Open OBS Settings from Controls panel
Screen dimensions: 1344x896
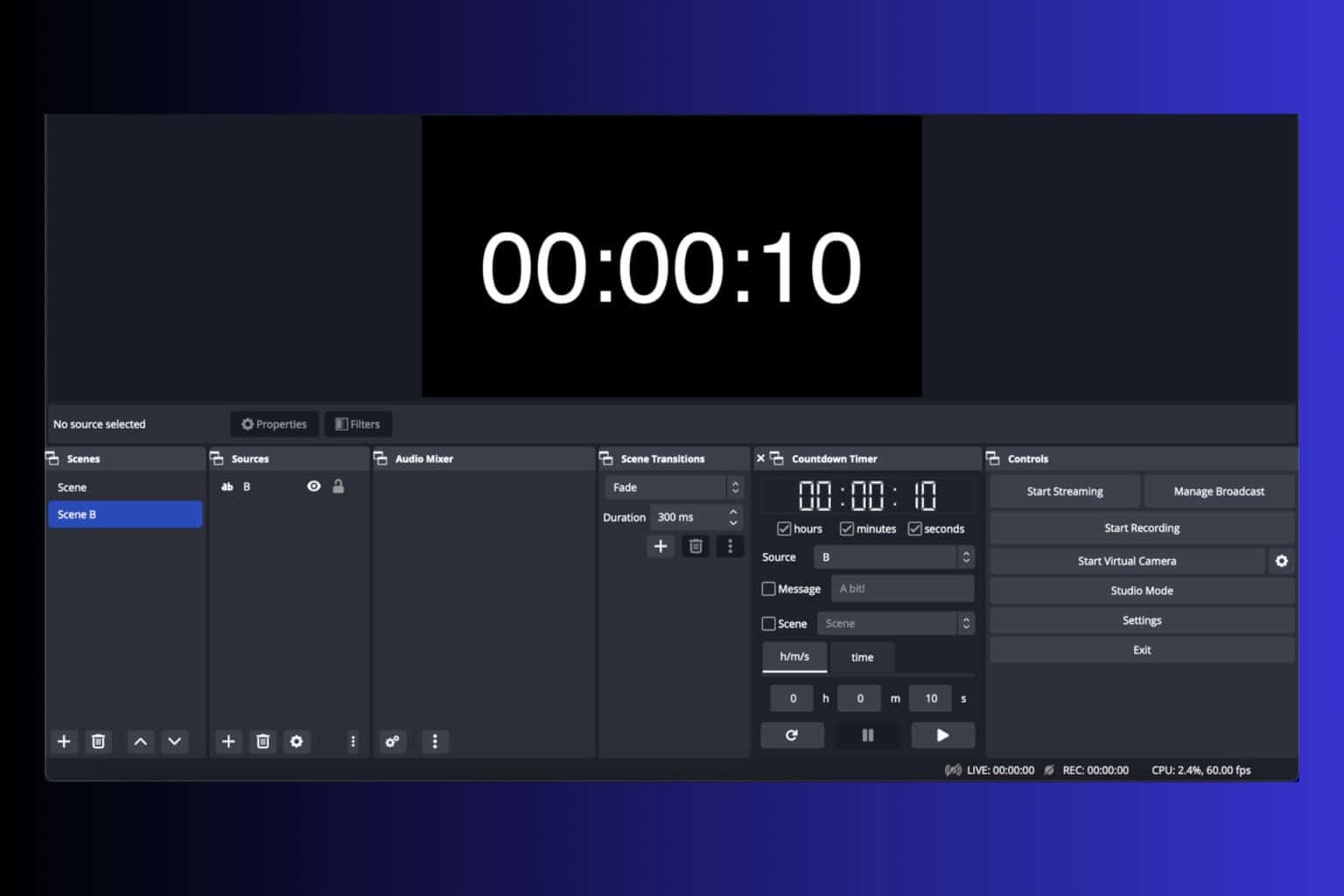[1141, 619]
